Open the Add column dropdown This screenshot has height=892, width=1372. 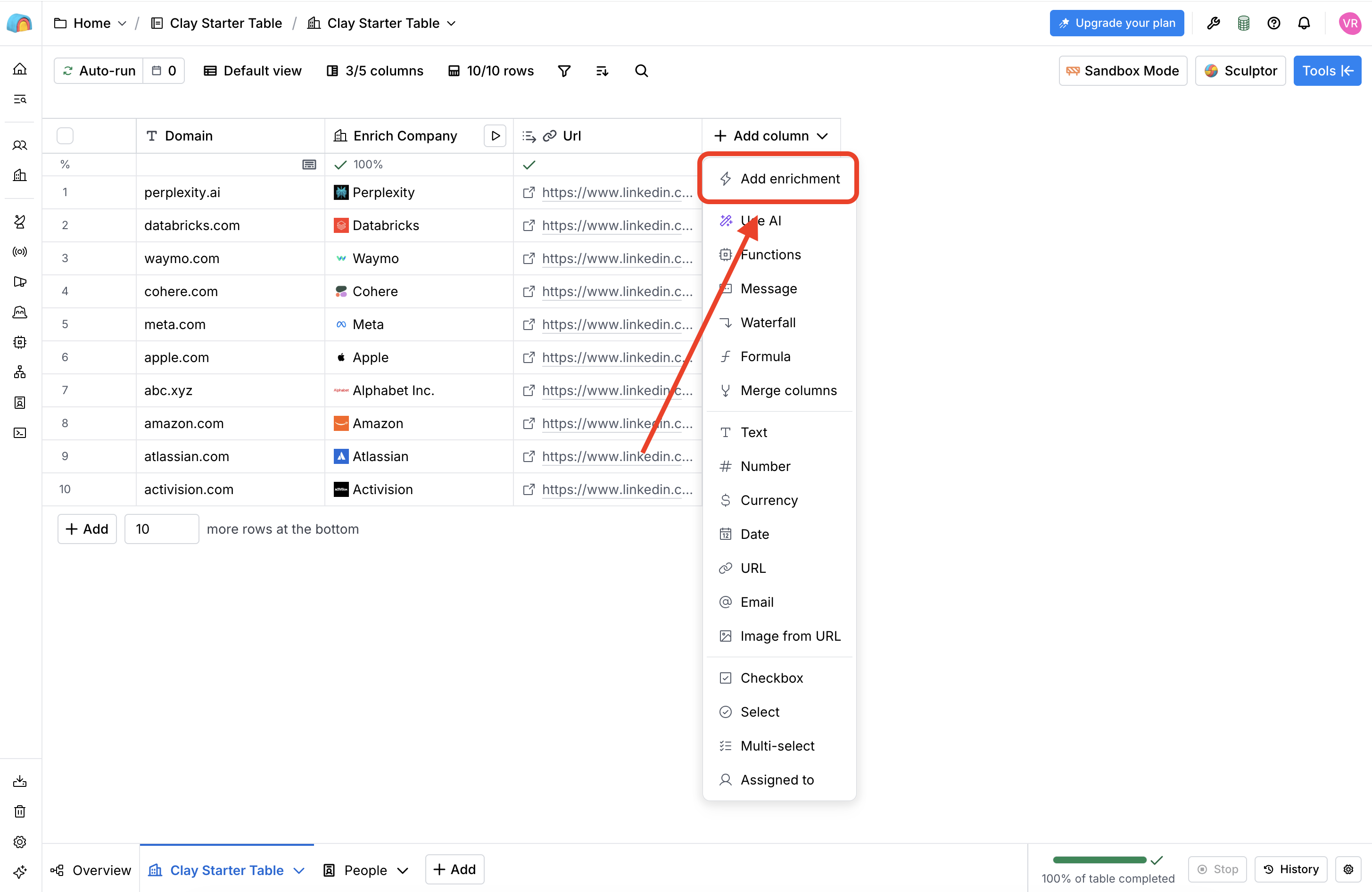771,136
